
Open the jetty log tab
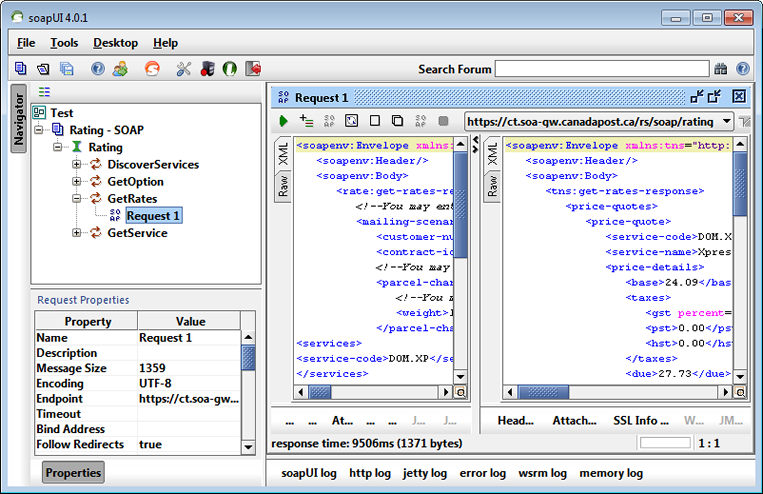(x=425, y=473)
